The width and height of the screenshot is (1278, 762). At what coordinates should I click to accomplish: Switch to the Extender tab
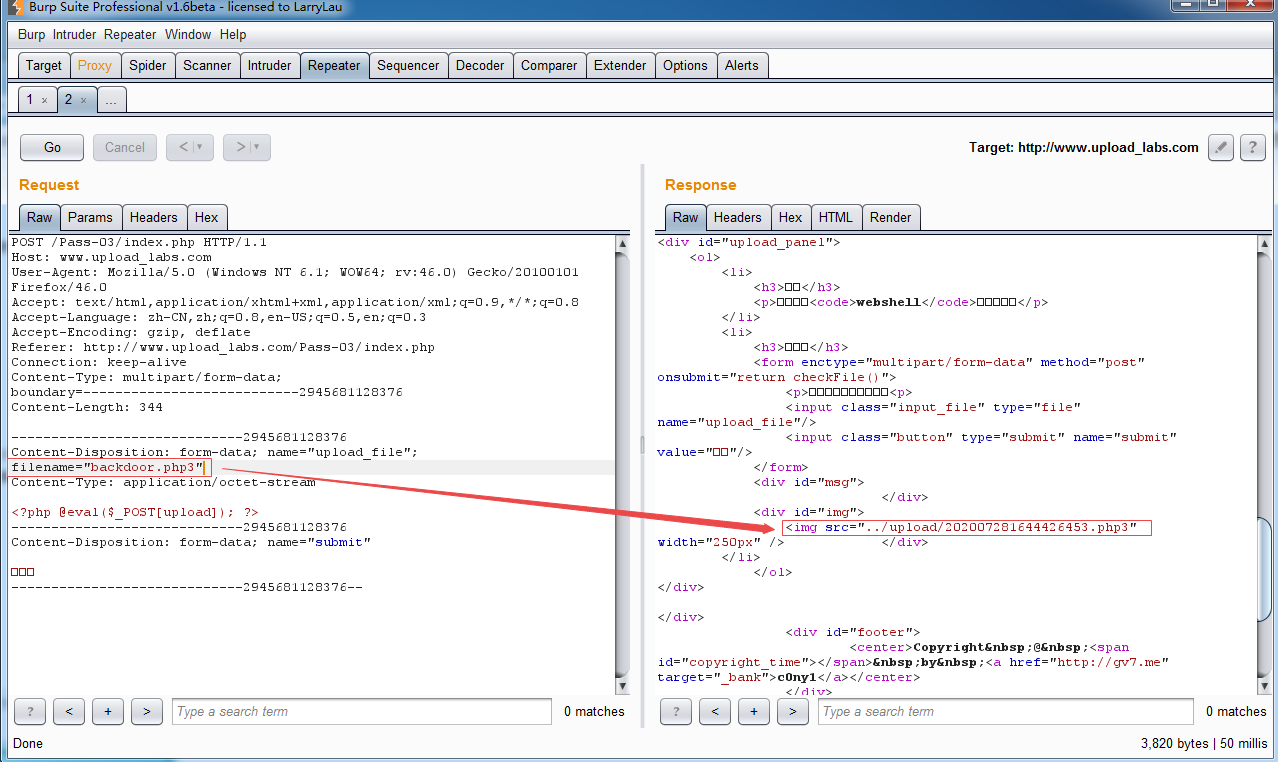(x=620, y=65)
